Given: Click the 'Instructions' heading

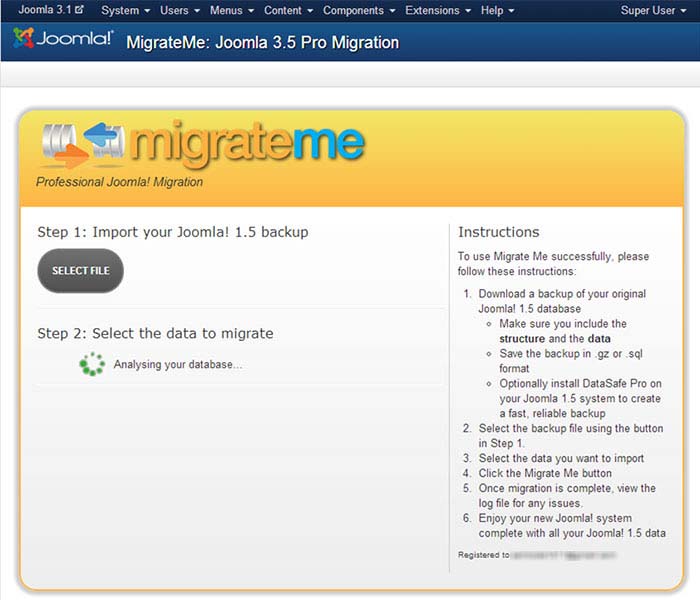Looking at the screenshot, I should [x=499, y=232].
